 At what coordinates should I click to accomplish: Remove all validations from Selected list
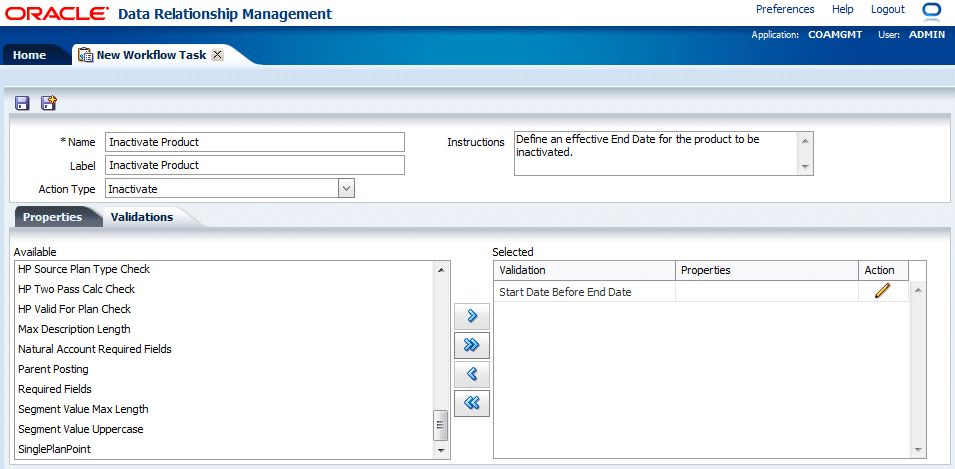click(471, 403)
